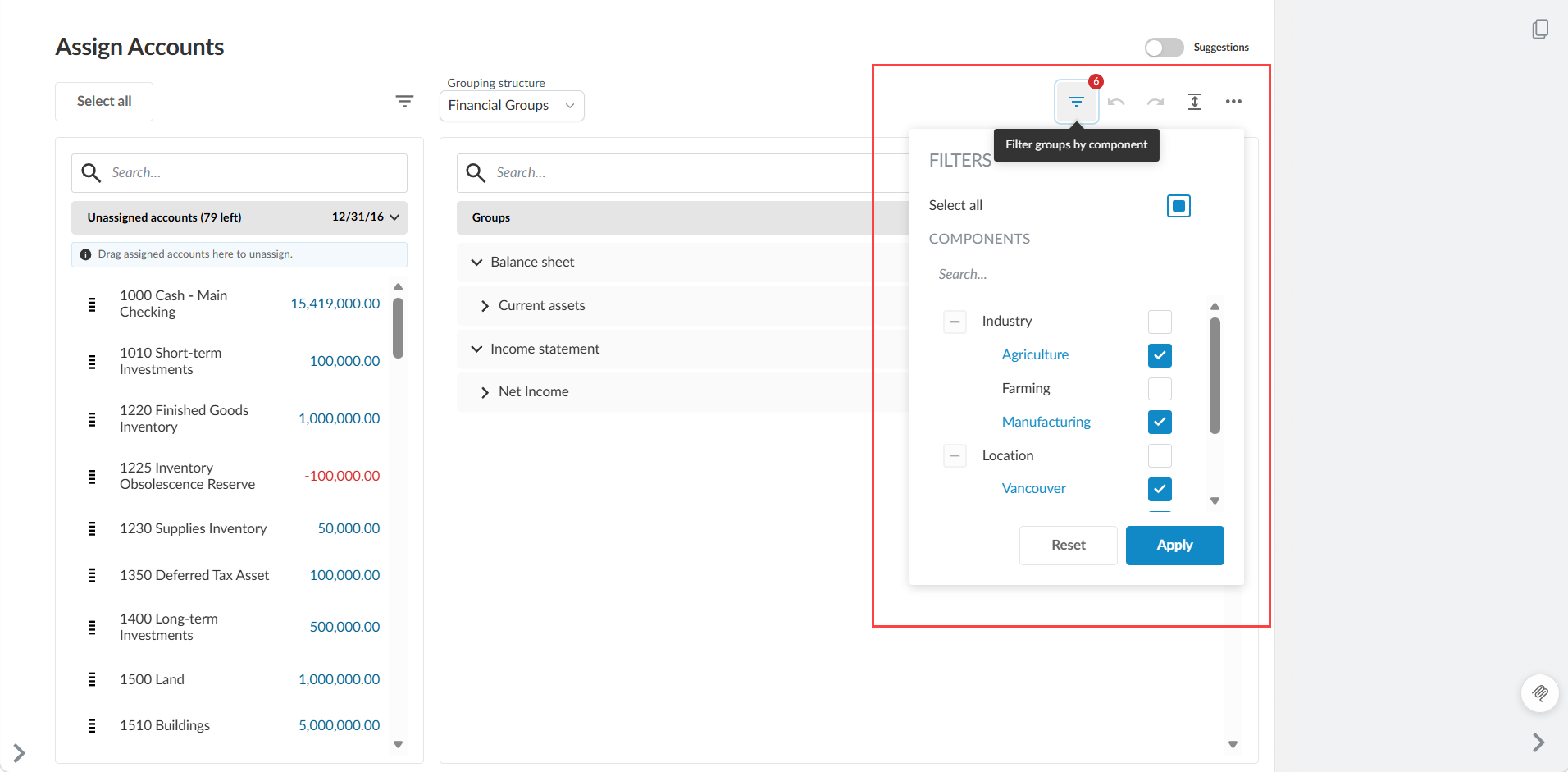Grab drag handle of 1220 Finished Goods Inventory

pyautogui.click(x=92, y=419)
